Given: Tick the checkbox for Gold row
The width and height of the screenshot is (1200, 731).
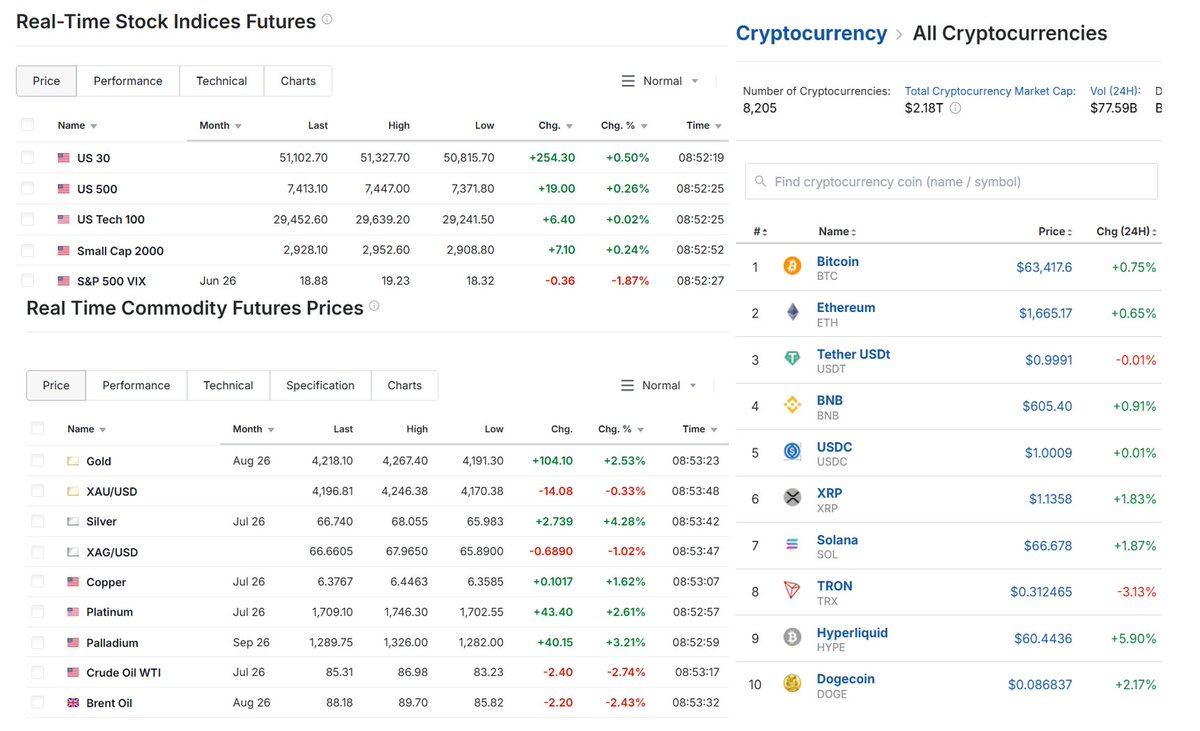Looking at the screenshot, I should coord(37,460).
